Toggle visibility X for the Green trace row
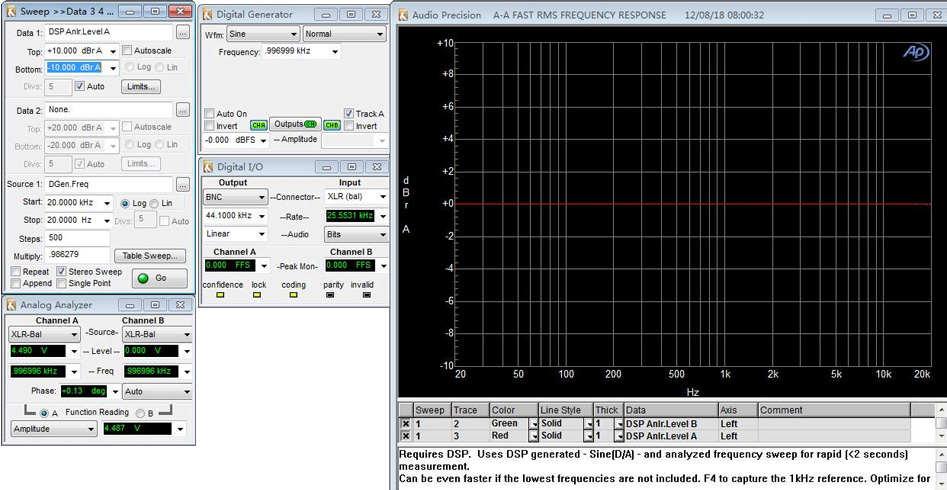The image size is (947, 490). 405,424
